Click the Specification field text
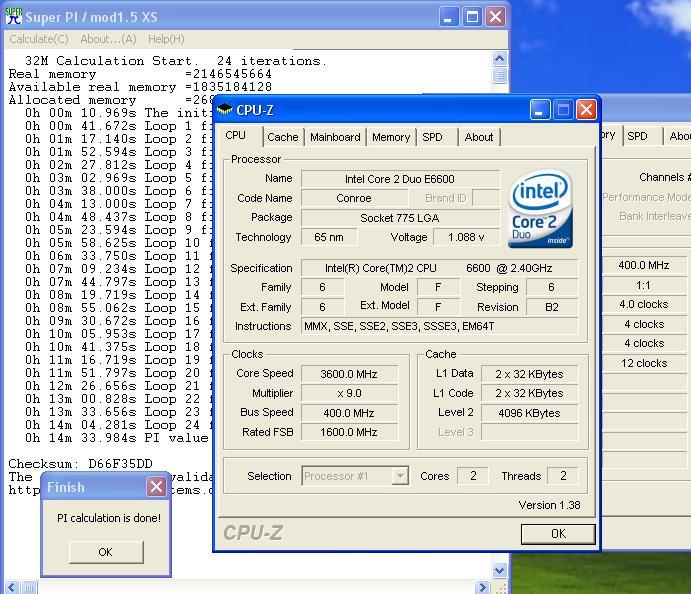The image size is (691, 594). pyautogui.click(x=439, y=268)
